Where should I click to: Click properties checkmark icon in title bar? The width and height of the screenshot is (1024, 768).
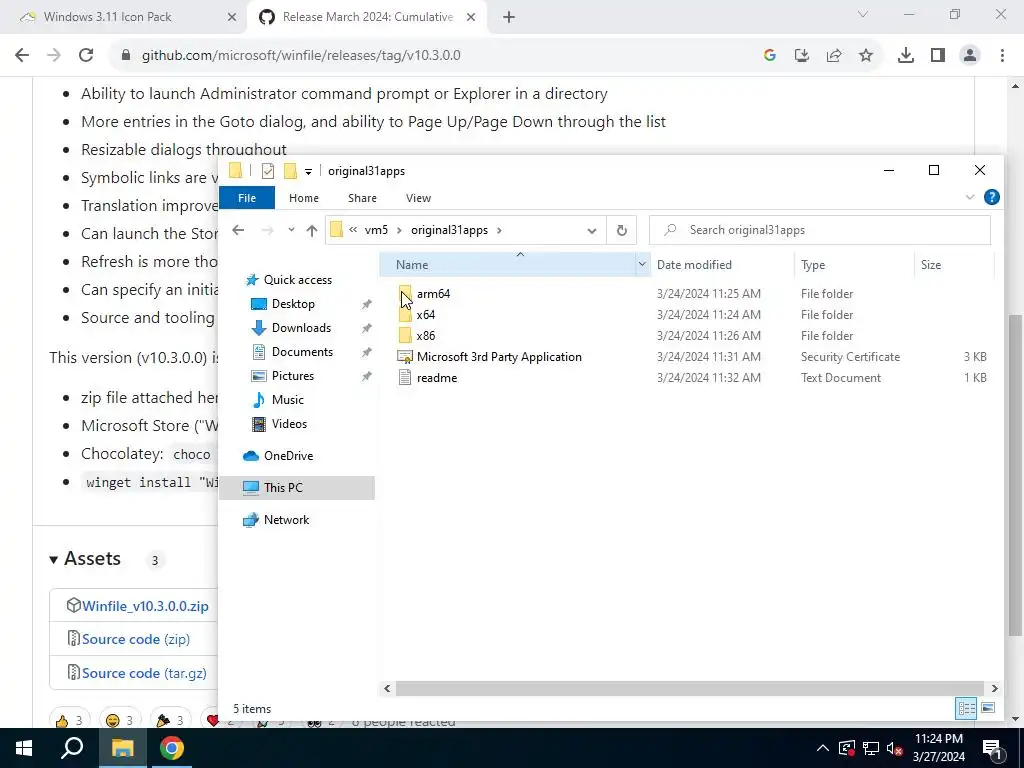coord(268,171)
